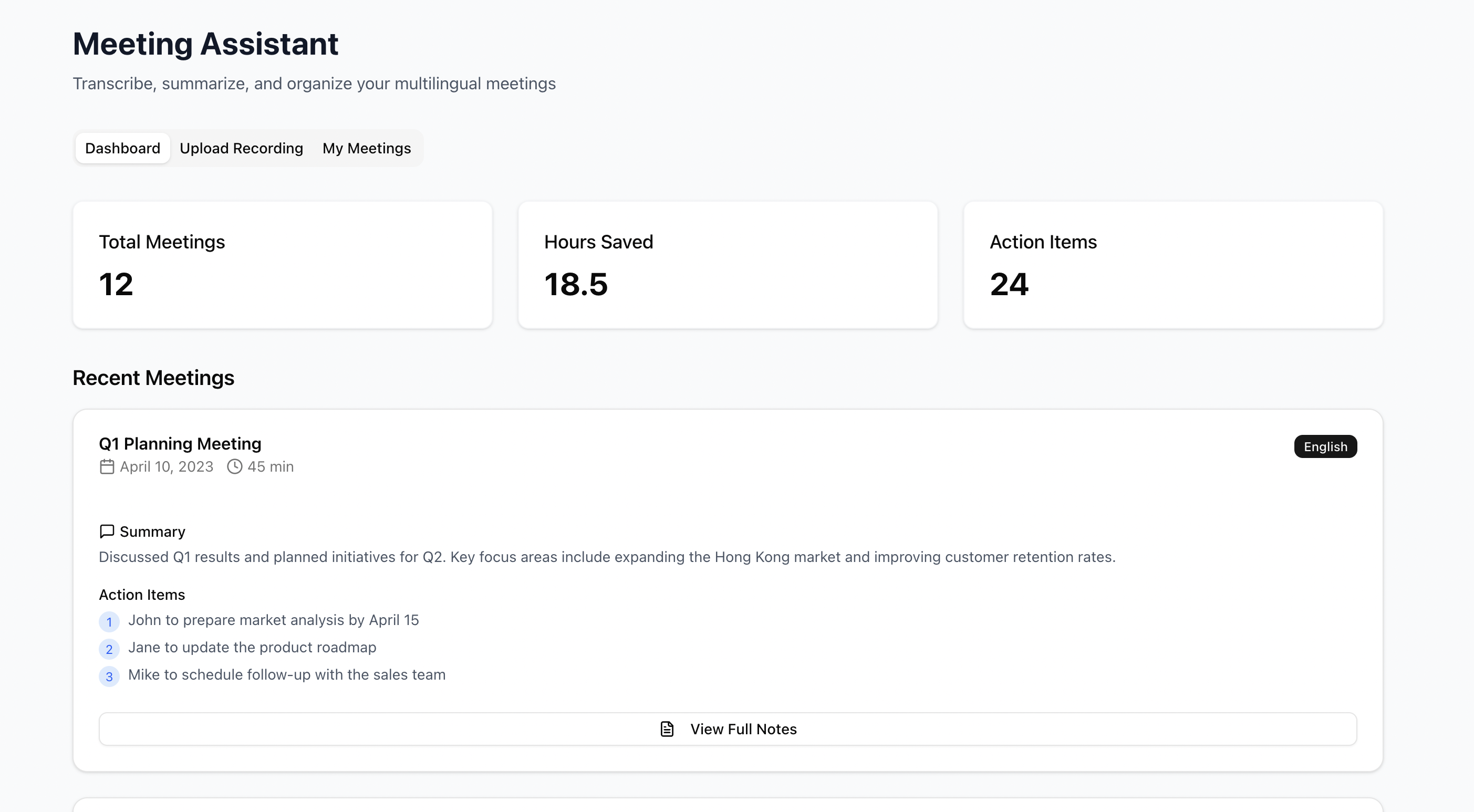The image size is (1474, 812).
Task: Click the Action Items heading in meeting card
Action: [x=142, y=595]
